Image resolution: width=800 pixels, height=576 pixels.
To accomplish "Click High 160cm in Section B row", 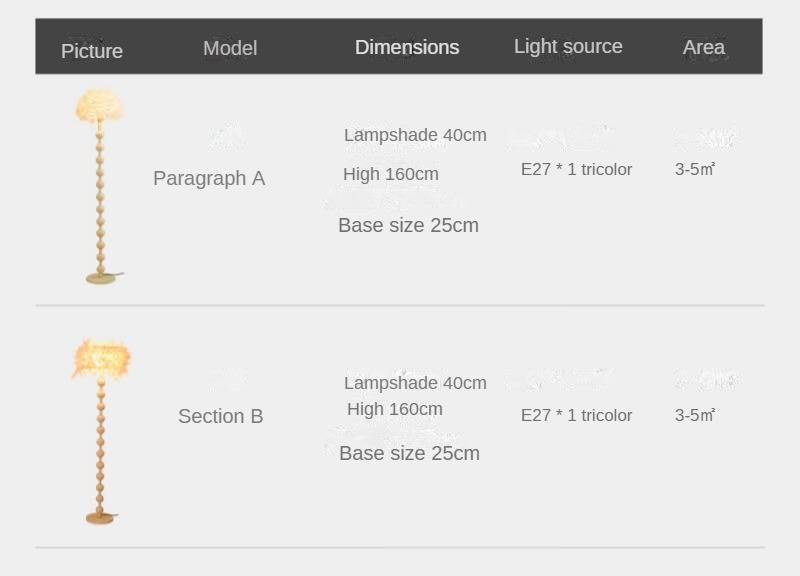I will (395, 409).
